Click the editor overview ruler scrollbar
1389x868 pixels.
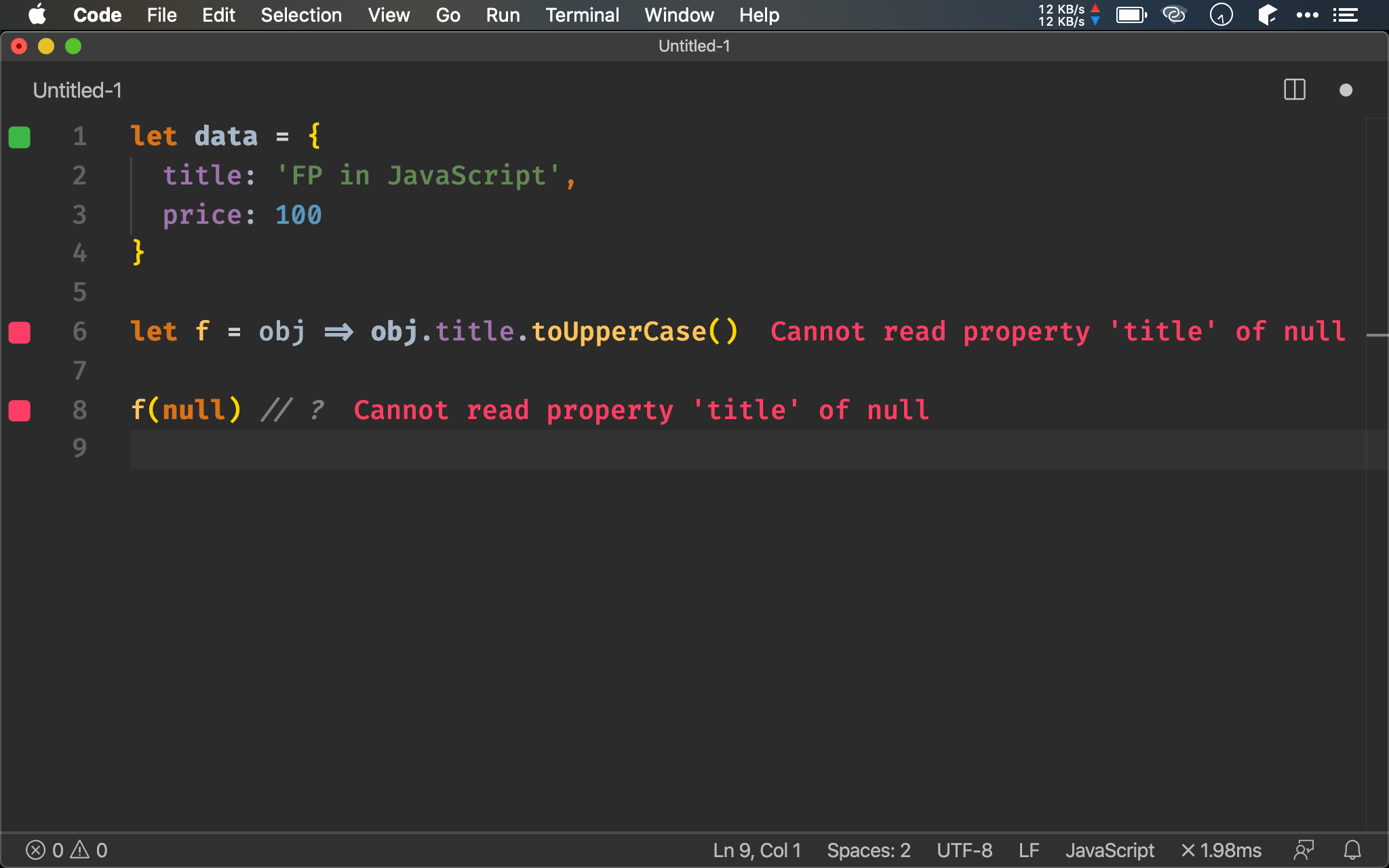[1377, 475]
